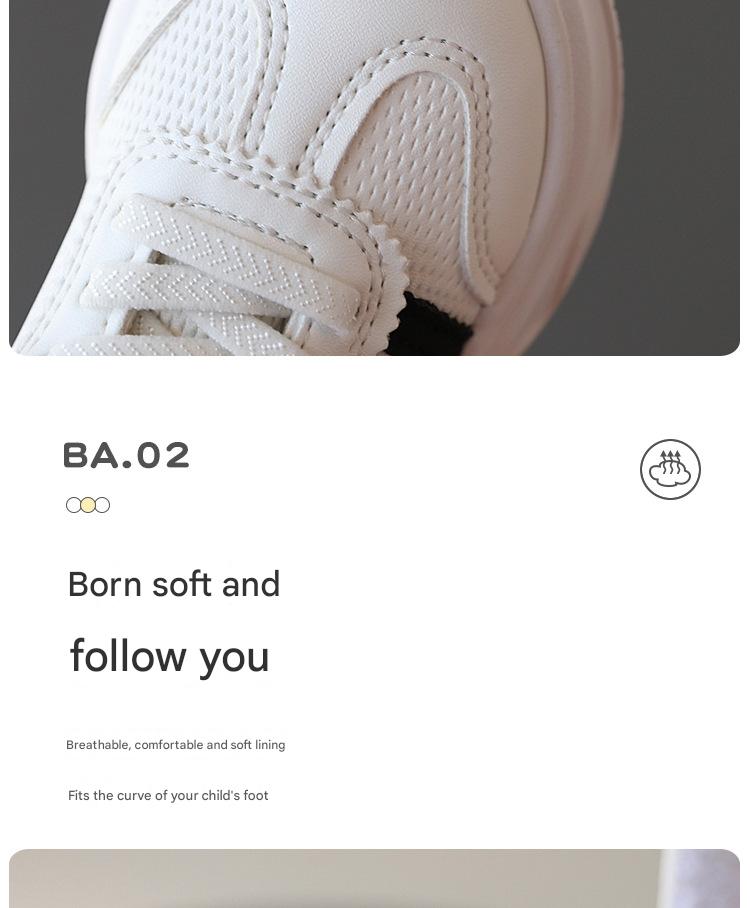Image resolution: width=750 pixels, height=908 pixels.
Task: Click the "Born soft and" headline
Action: (x=174, y=584)
